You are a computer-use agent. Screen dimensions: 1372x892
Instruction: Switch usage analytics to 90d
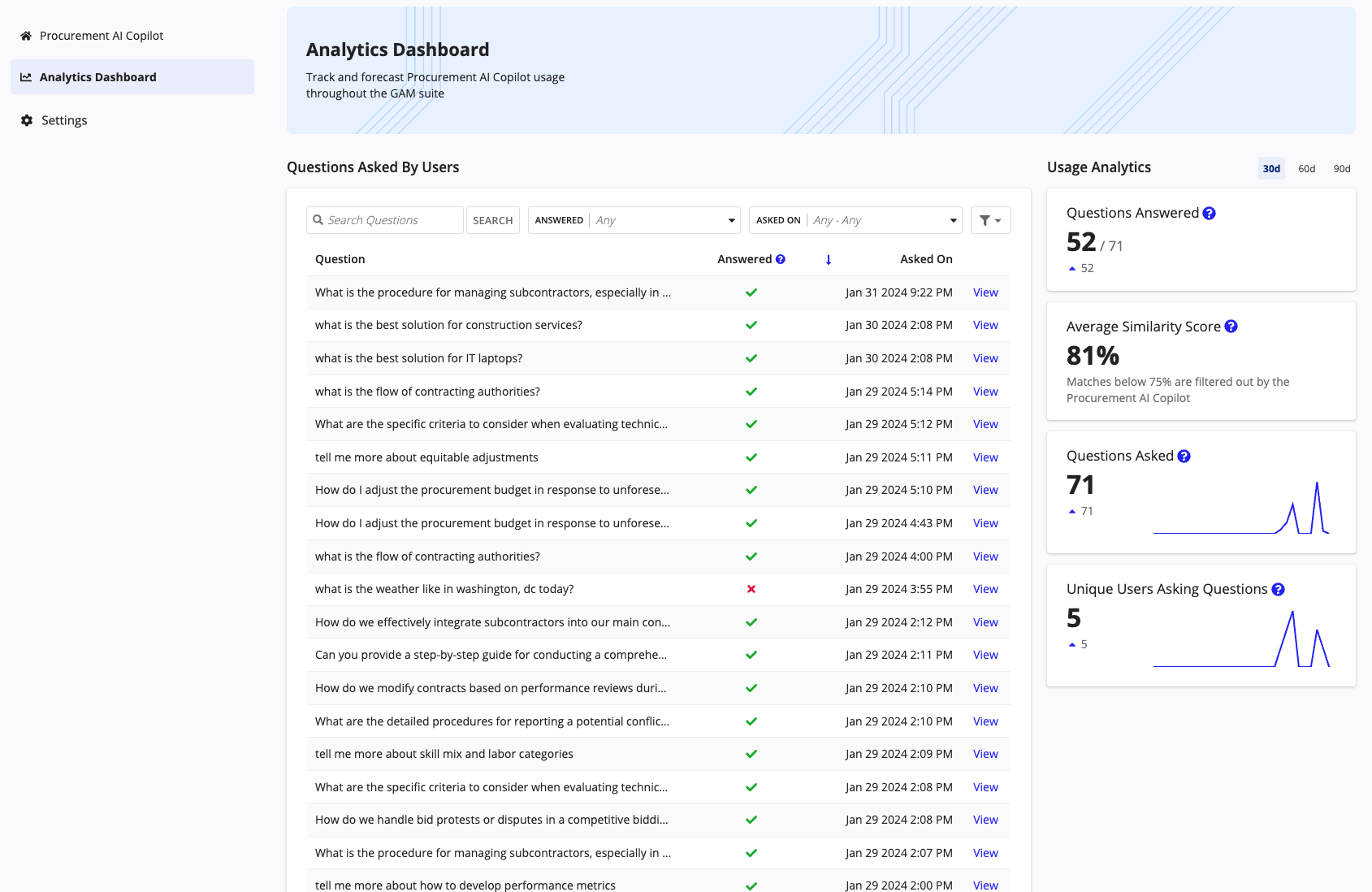click(x=1342, y=169)
